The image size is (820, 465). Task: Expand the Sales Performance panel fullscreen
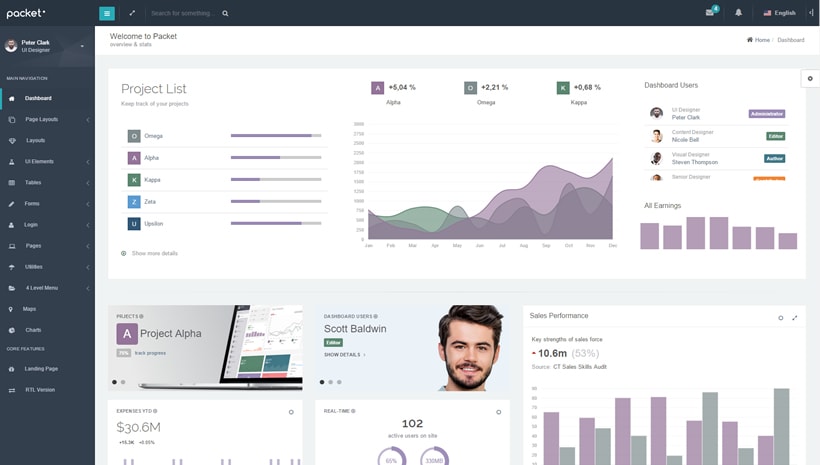pyautogui.click(x=795, y=318)
